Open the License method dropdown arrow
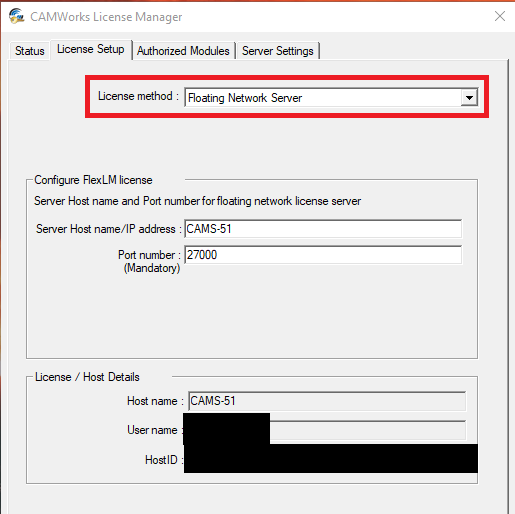 coord(469,98)
